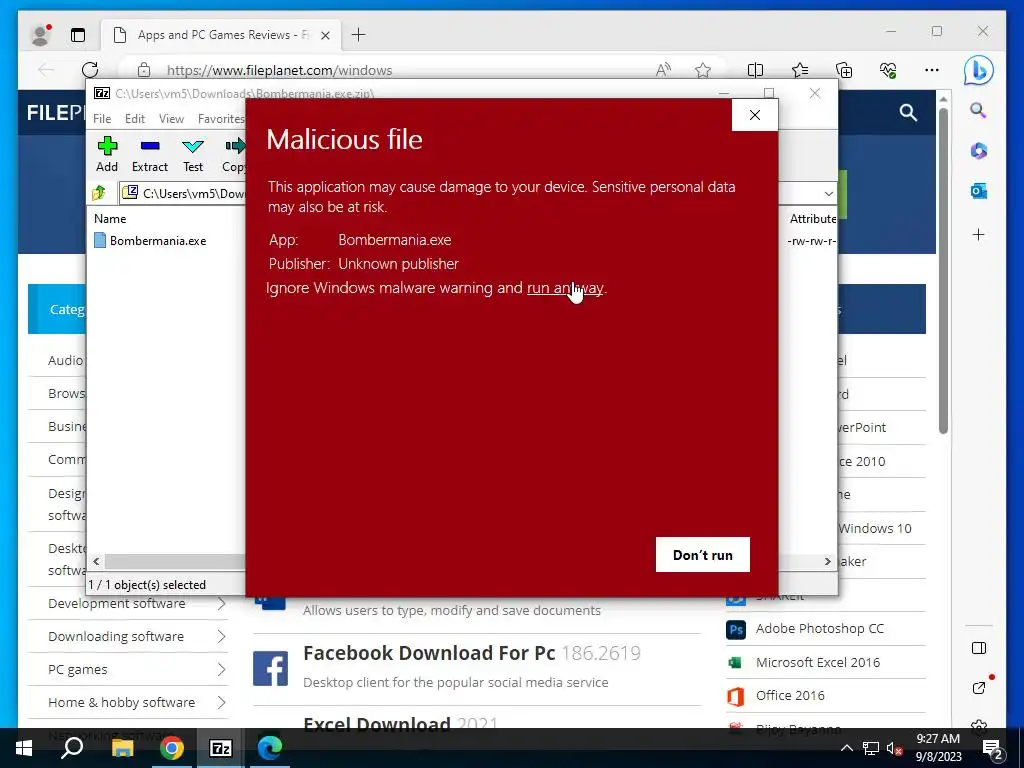The image size is (1024, 768).
Task: Select the Apps and PC Games Reviews tab
Action: point(221,35)
